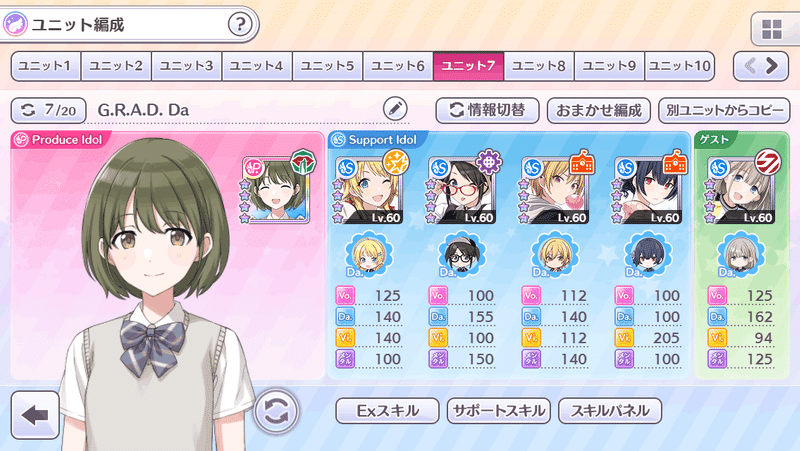Open the help question mark icon
Image resolution: width=800 pixels, height=451 pixels.
(x=240, y=24)
